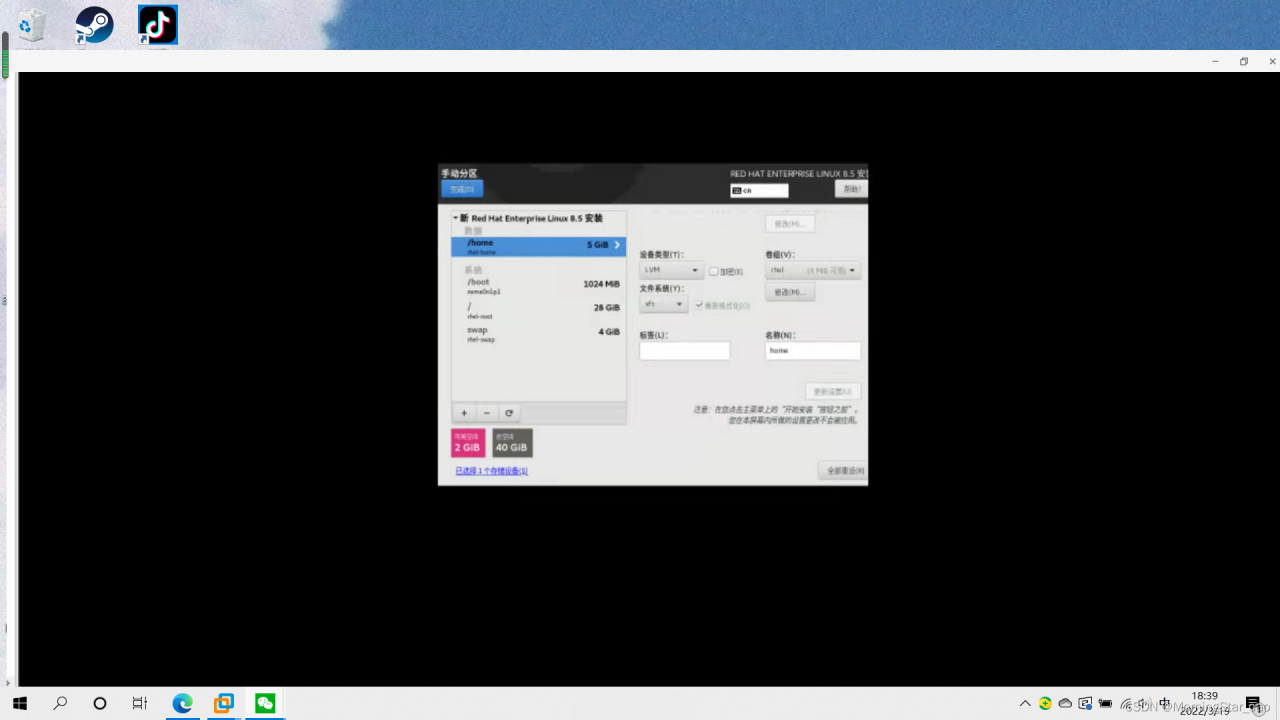This screenshot has width=1280, height=720.
Task: Toggle the 重新格式化 (reformat) checkbox
Action: [x=699, y=305]
